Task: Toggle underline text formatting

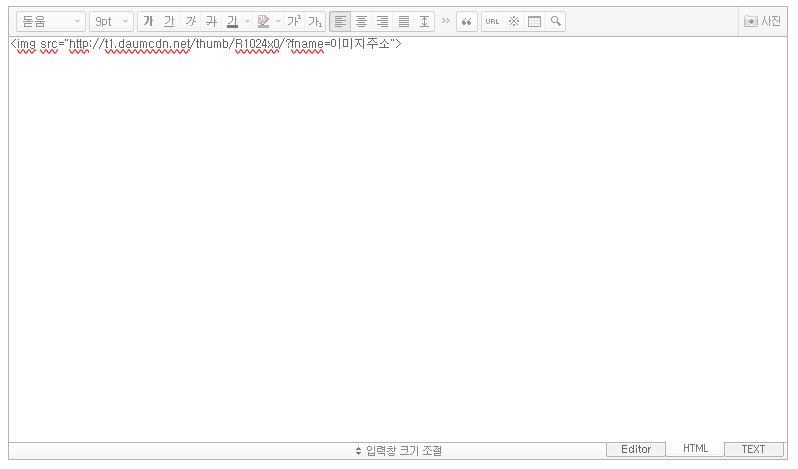Action: (169, 21)
